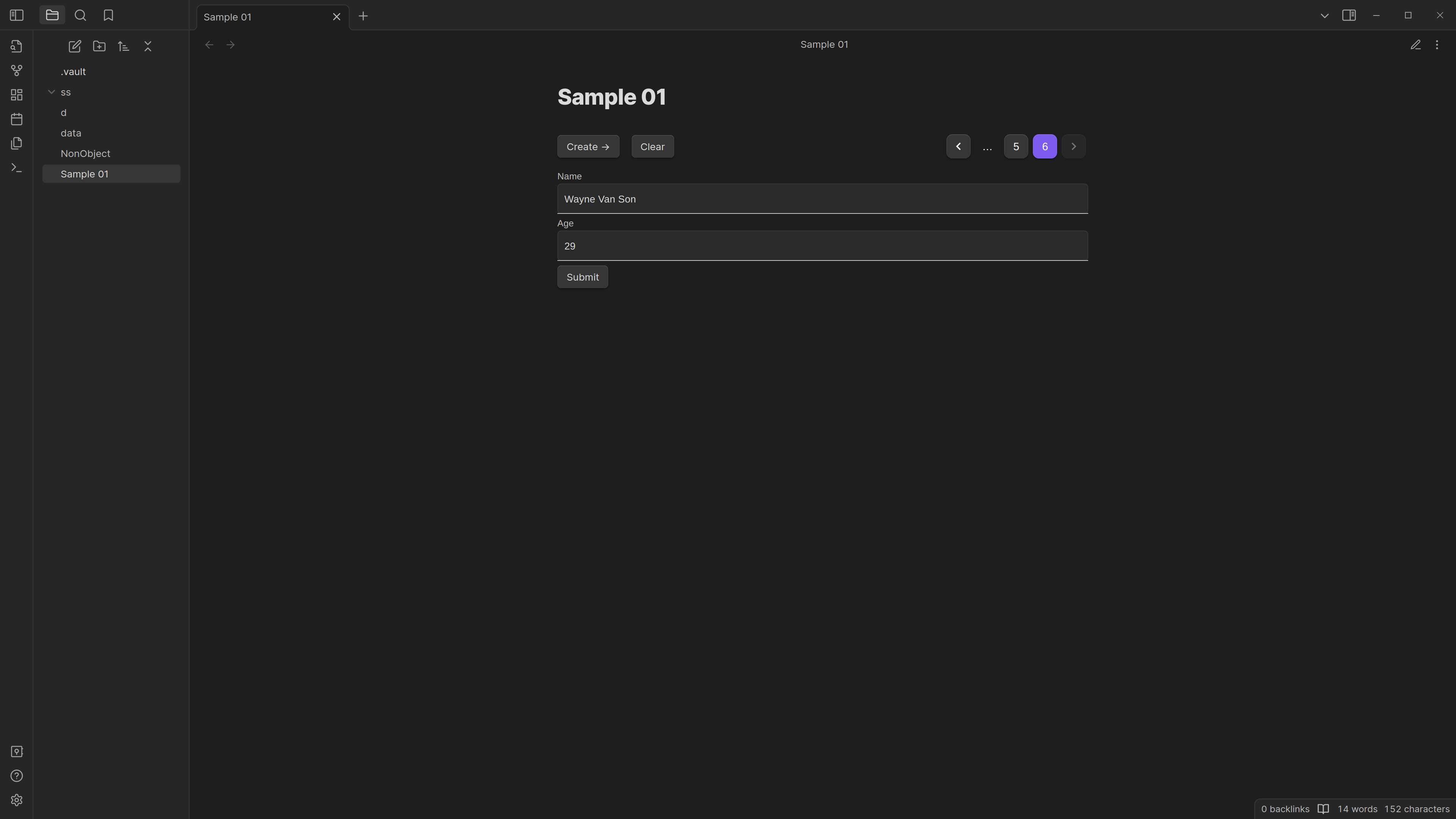Open the canvas icon in ribbon
The image size is (1456, 819).
(x=16, y=95)
